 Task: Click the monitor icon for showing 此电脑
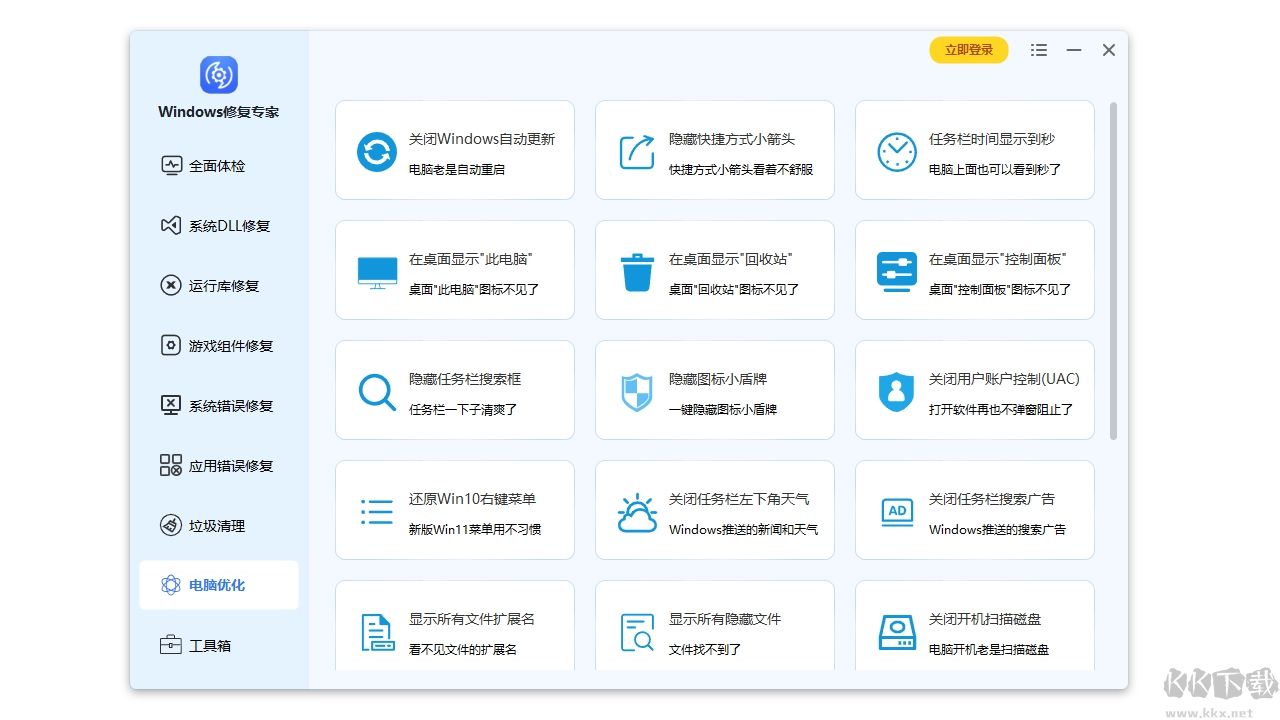pos(376,270)
